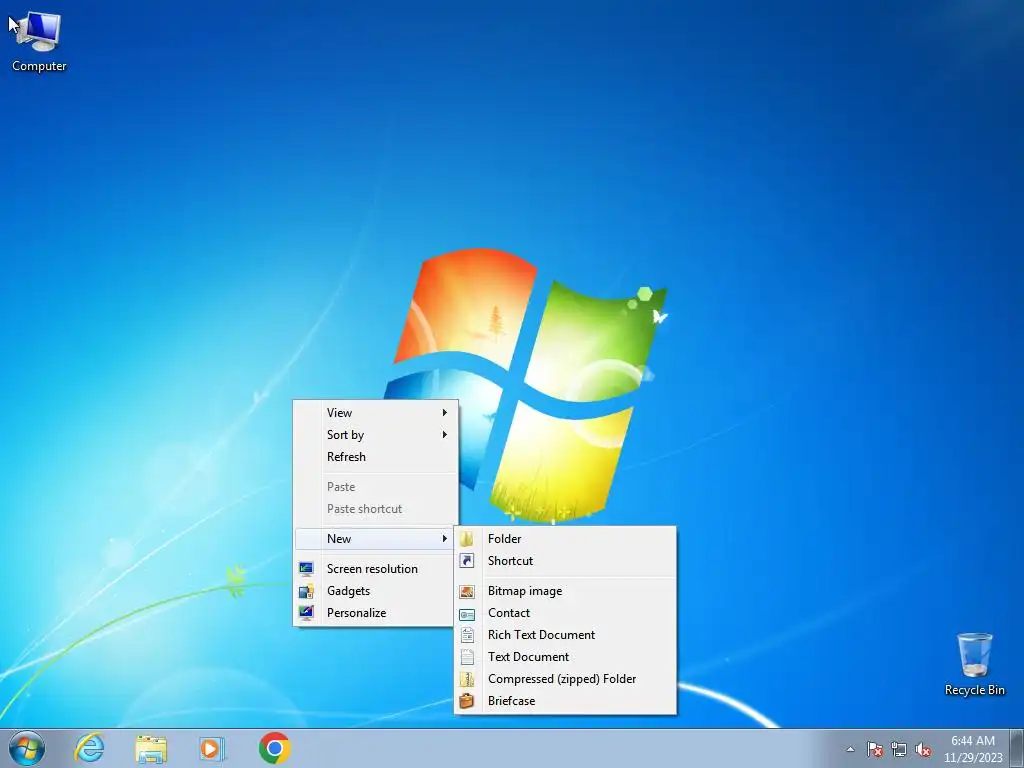Click the Action Center flag icon
Image resolution: width=1024 pixels, height=768 pixels.
coord(875,749)
